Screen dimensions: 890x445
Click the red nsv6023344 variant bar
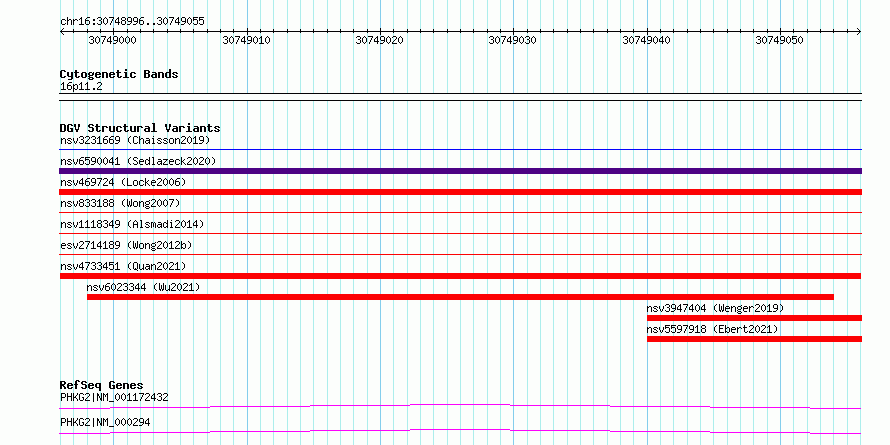[460, 297]
